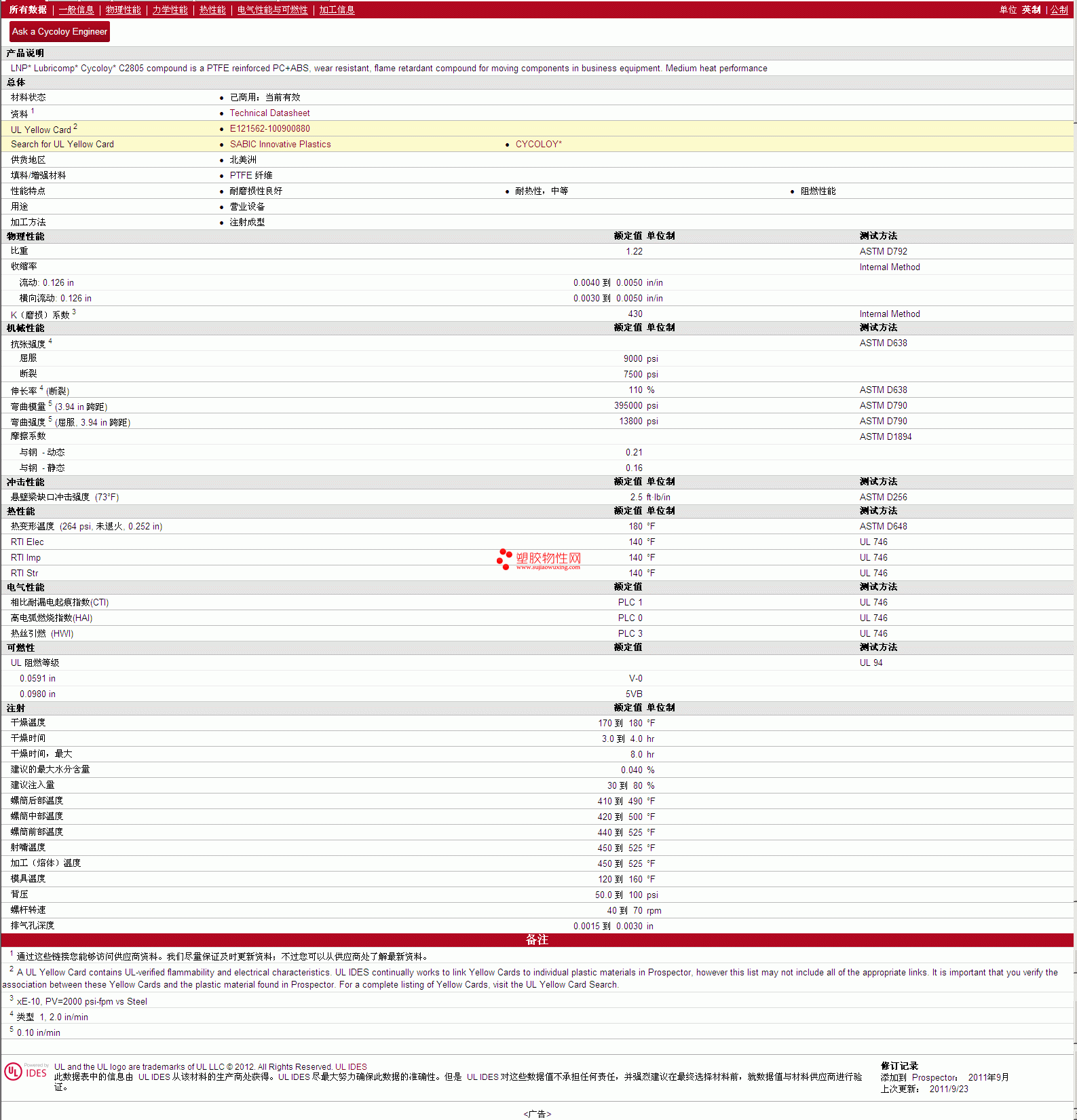
Task: Open the Technical Datasheet link
Action: pyautogui.click(x=269, y=113)
